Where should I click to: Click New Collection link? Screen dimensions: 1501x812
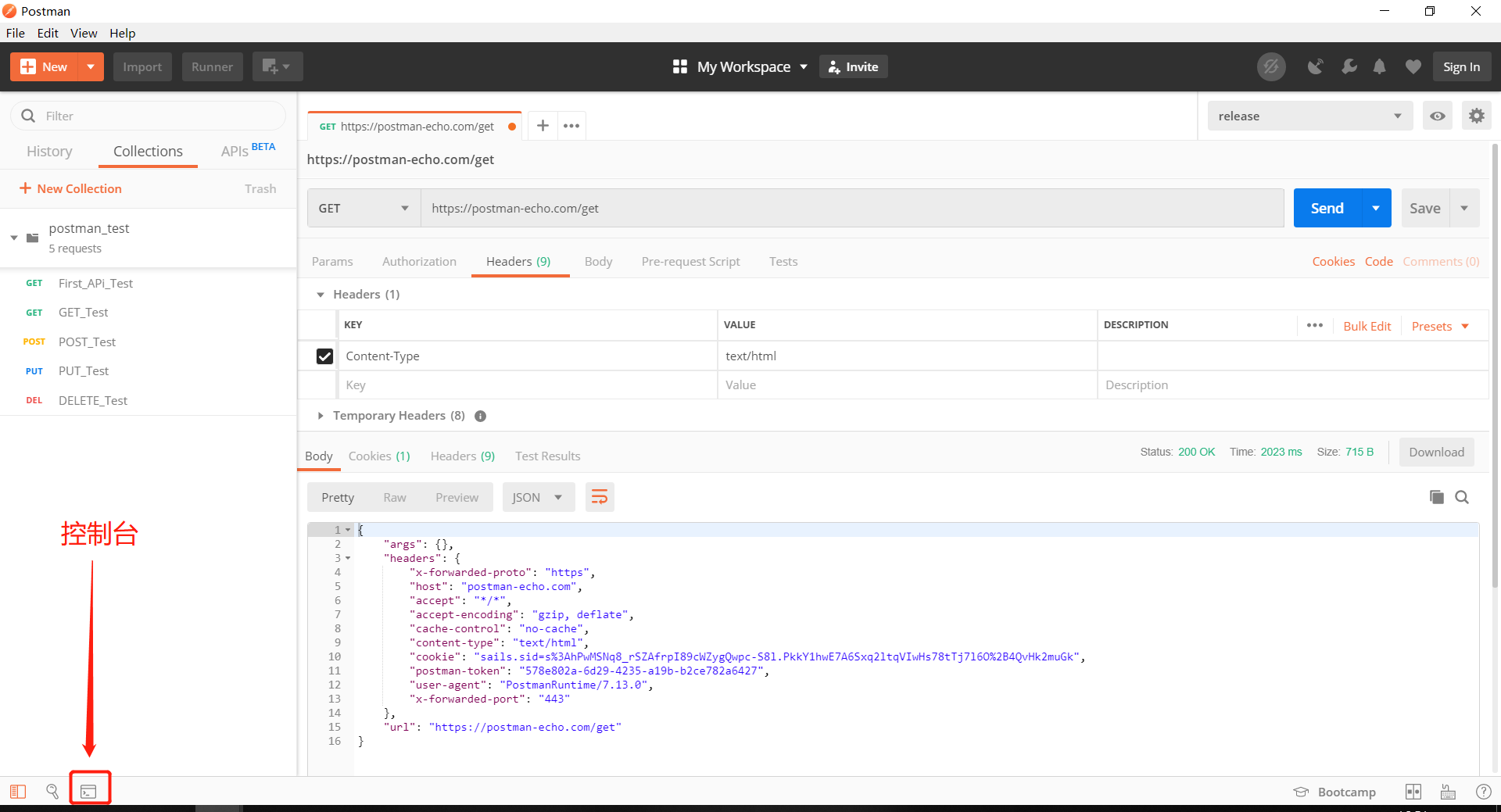tap(70, 188)
